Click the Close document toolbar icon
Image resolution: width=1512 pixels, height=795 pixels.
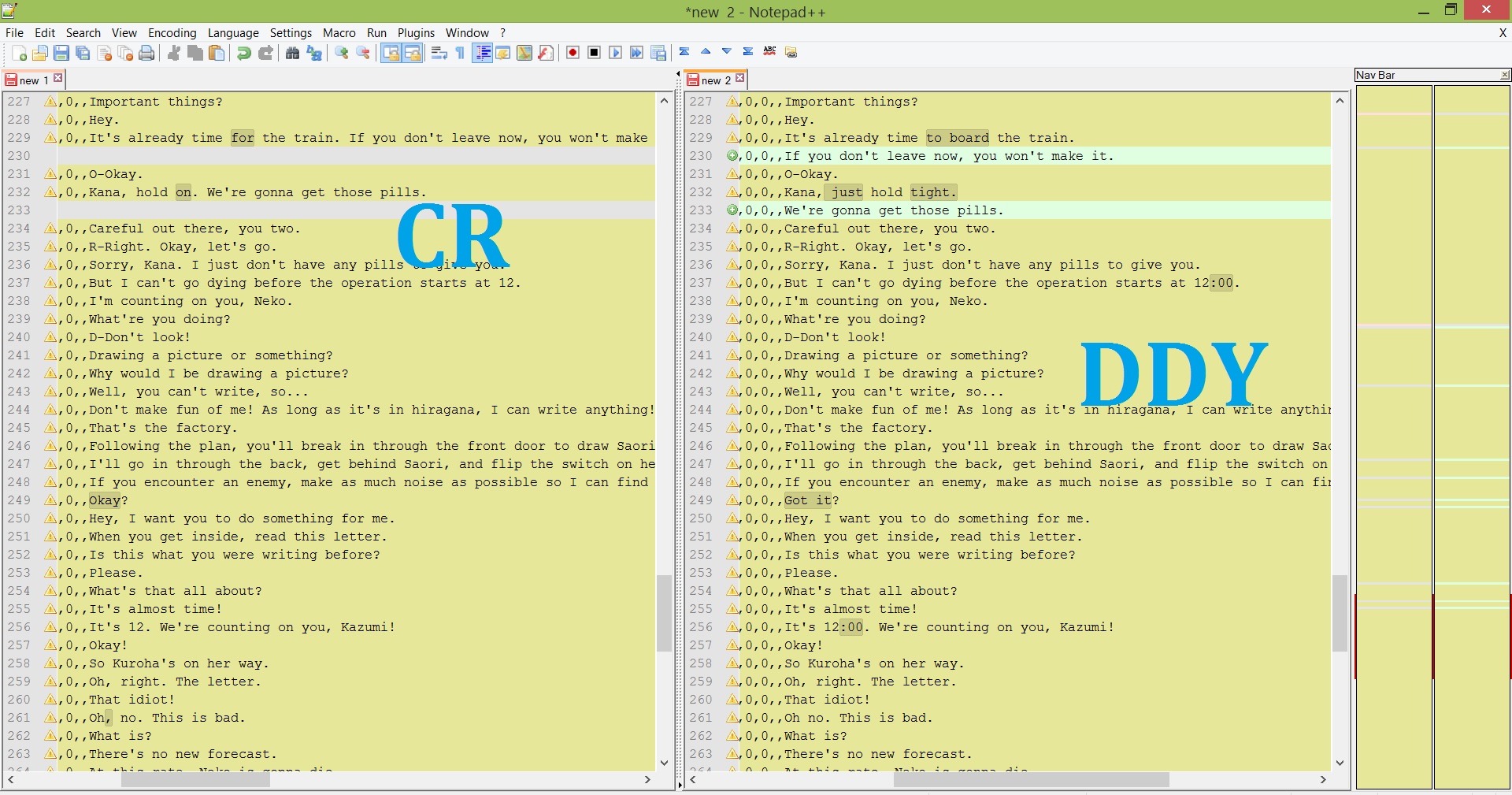(104, 53)
